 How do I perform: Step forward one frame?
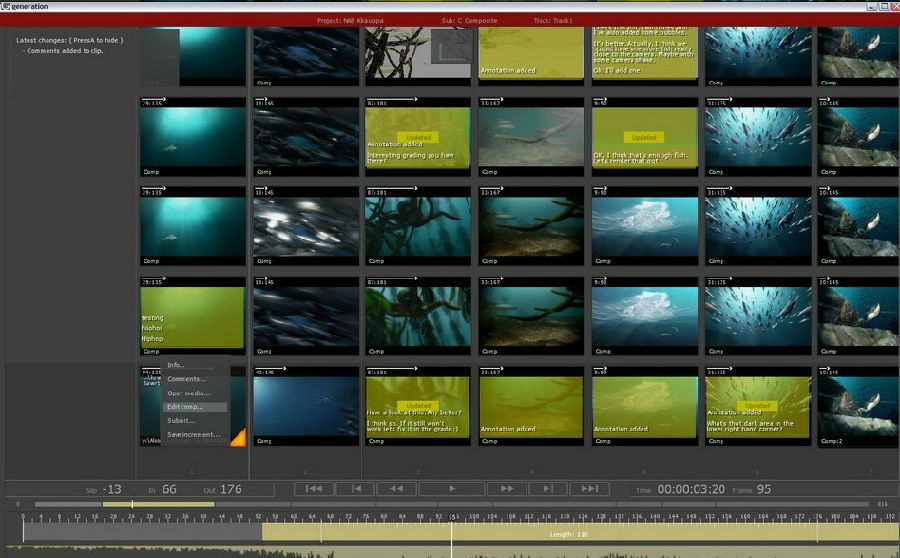(x=548, y=489)
